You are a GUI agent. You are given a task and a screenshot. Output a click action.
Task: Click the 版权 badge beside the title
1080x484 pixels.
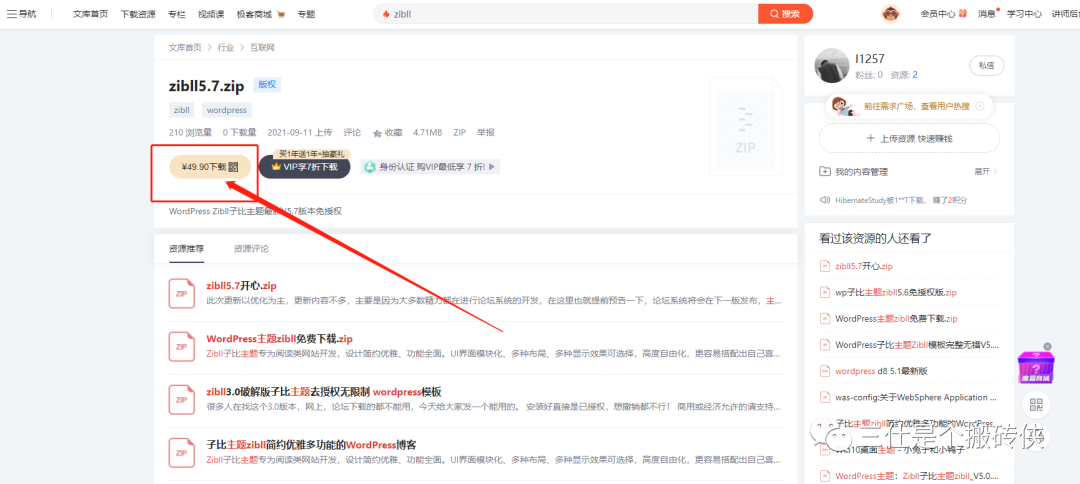click(267, 85)
